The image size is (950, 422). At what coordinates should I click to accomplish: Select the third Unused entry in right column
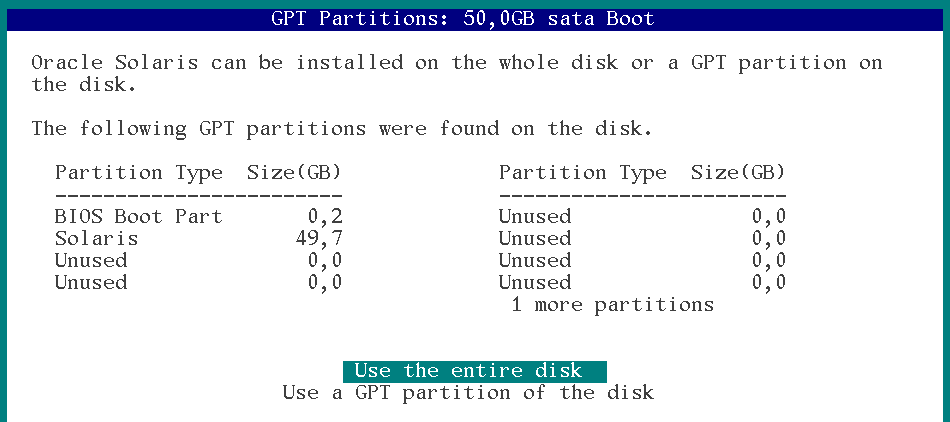click(535, 260)
